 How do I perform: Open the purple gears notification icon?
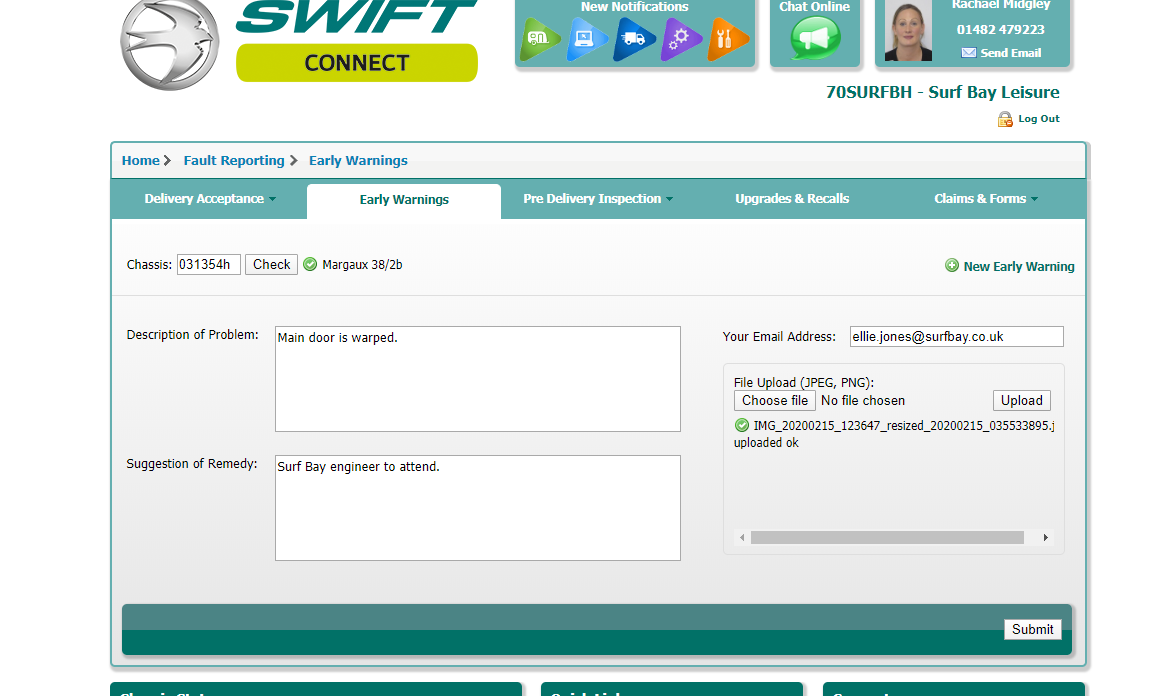(680, 39)
